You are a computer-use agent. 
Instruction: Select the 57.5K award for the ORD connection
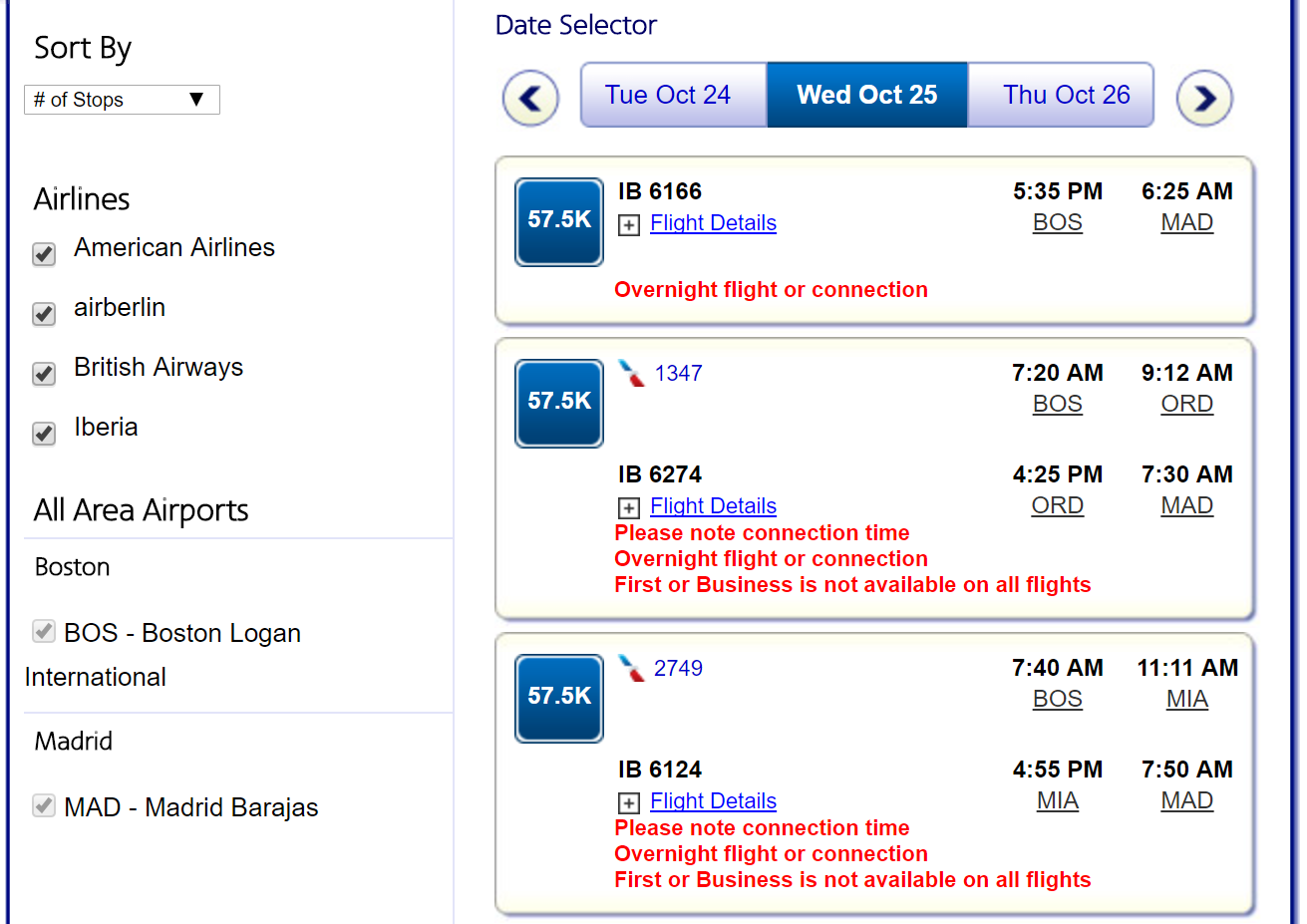pyautogui.click(x=559, y=403)
